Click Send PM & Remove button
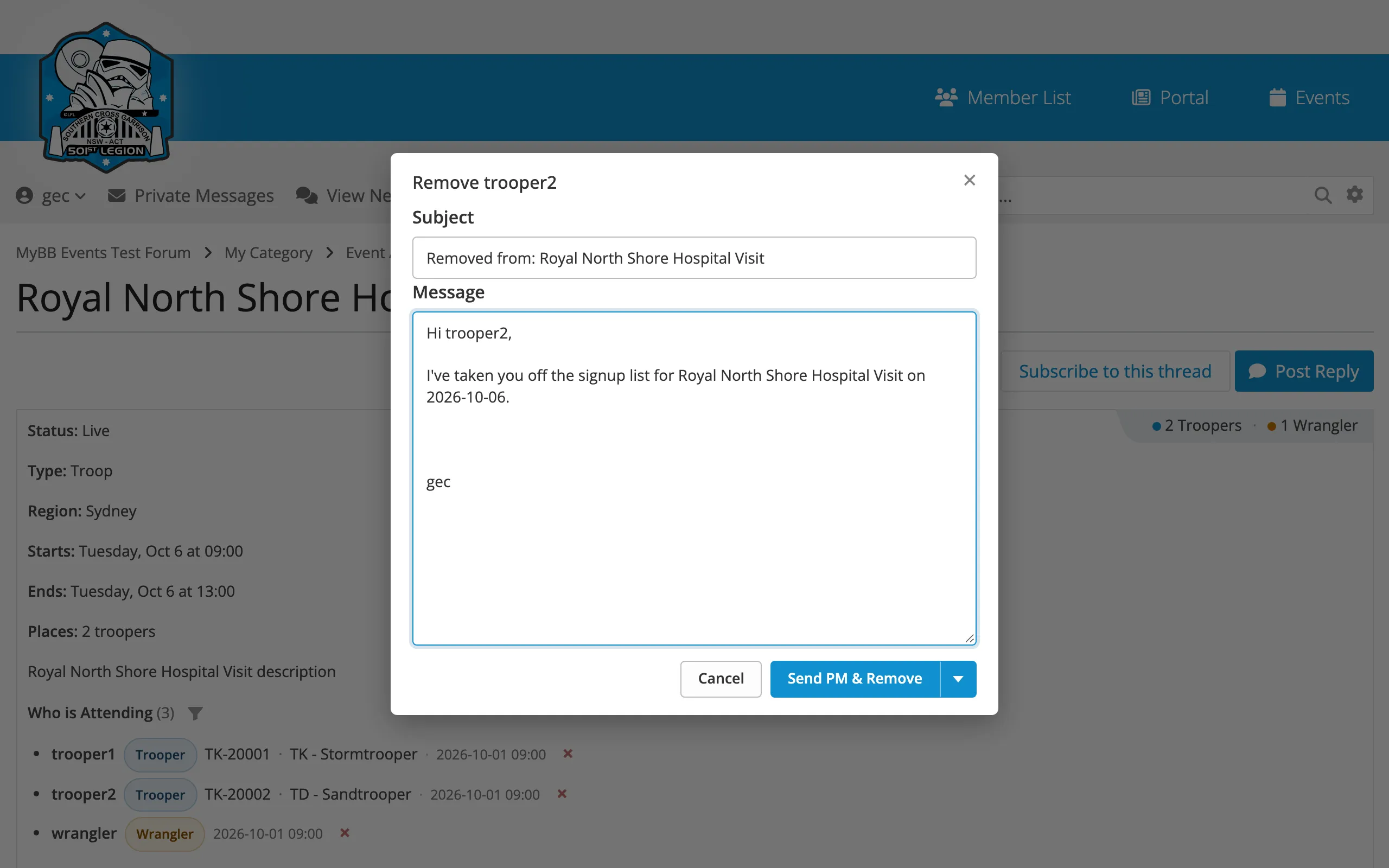This screenshot has height=868, width=1389. tap(855, 679)
